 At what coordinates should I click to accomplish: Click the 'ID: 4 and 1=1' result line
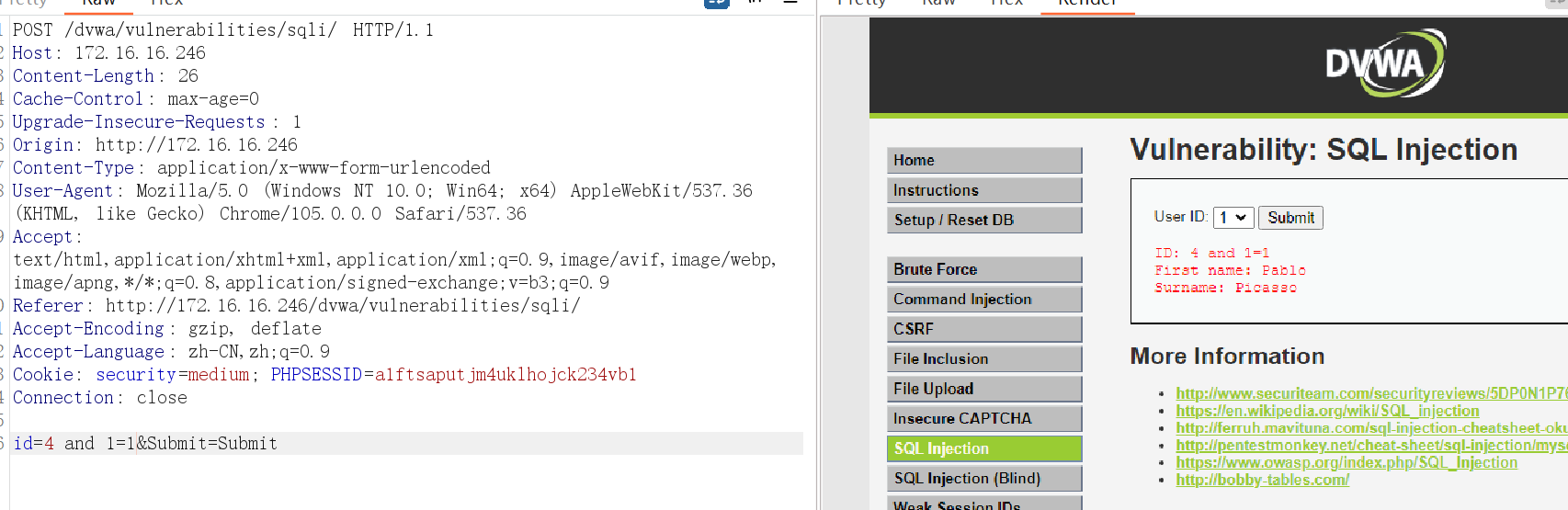pyautogui.click(x=1212, y=253)
